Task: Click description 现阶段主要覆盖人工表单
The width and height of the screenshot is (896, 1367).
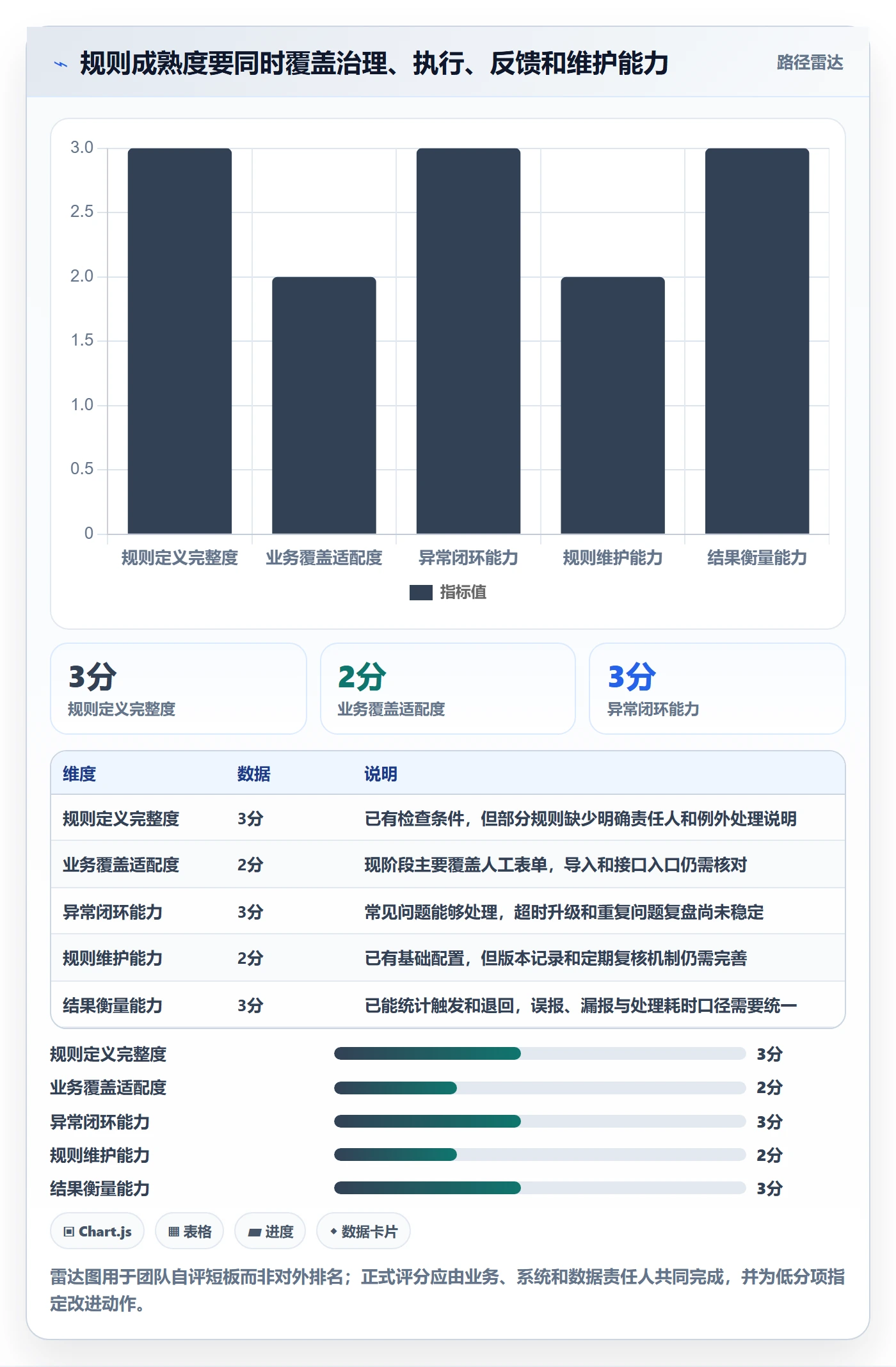Action: [x=556, y=865]
